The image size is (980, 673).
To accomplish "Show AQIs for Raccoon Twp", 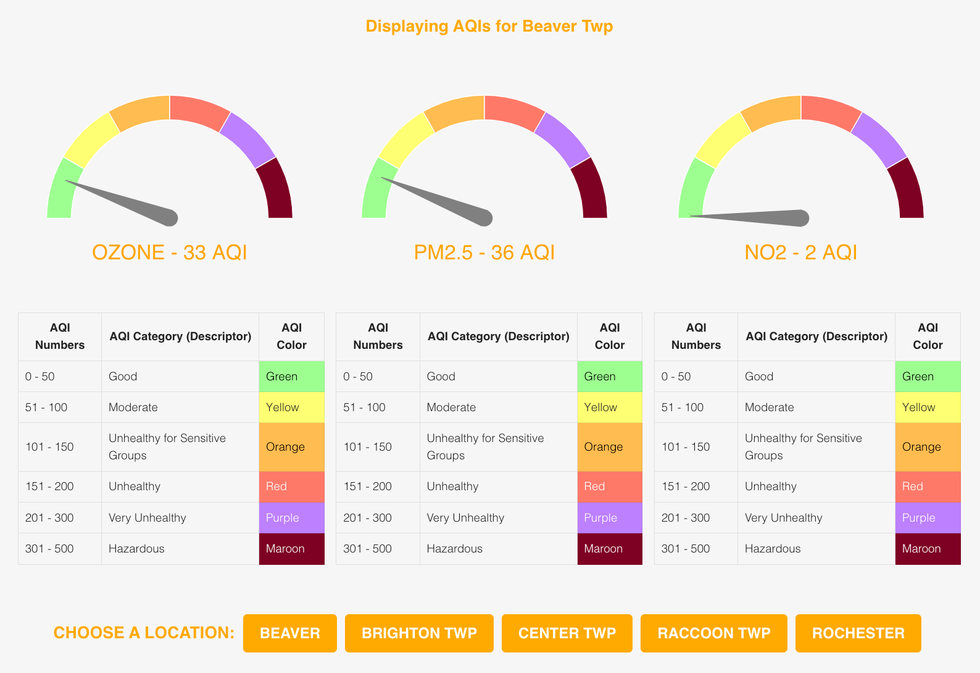I will coord(714,633).
